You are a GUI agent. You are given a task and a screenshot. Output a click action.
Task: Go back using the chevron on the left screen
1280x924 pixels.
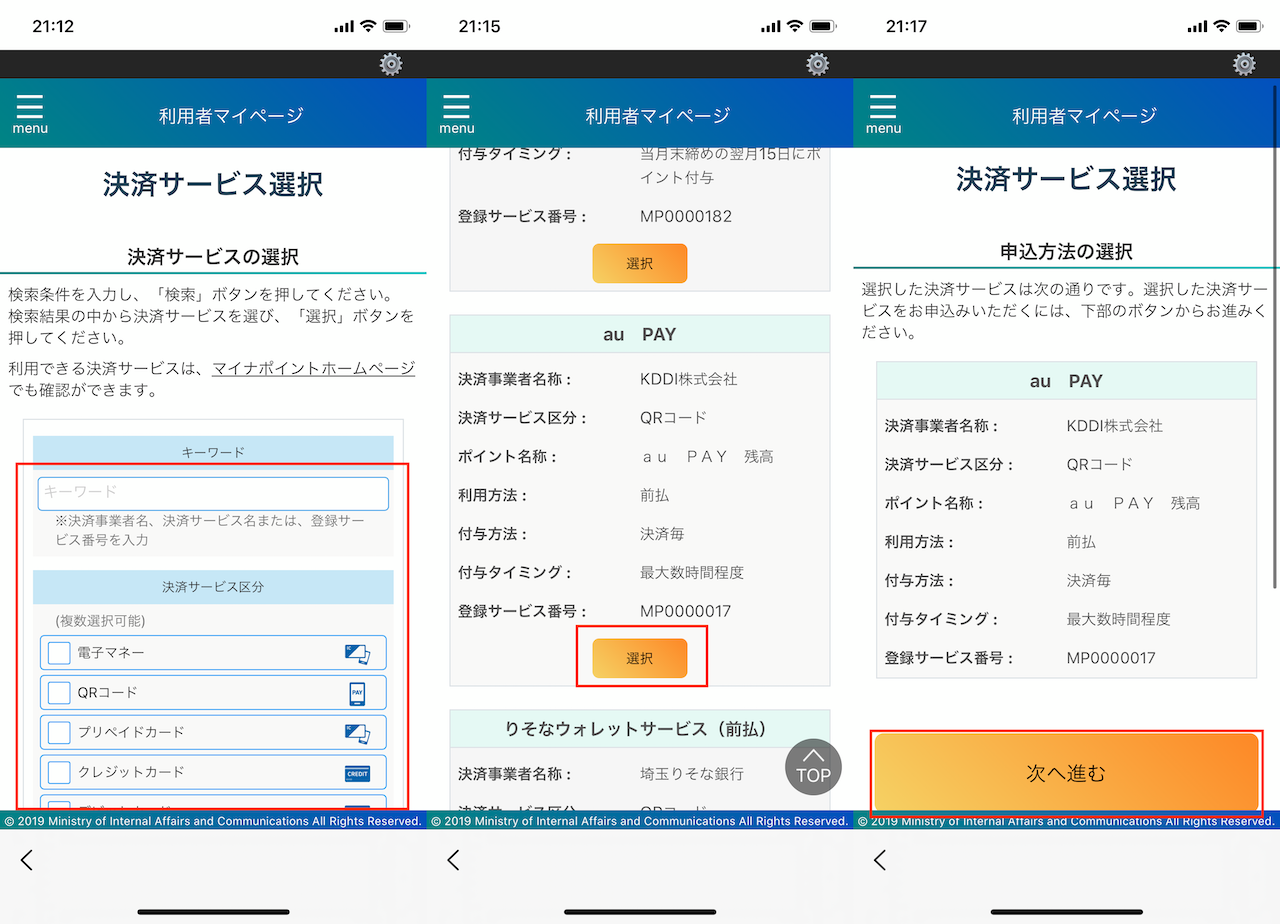[x=27, y=860]
